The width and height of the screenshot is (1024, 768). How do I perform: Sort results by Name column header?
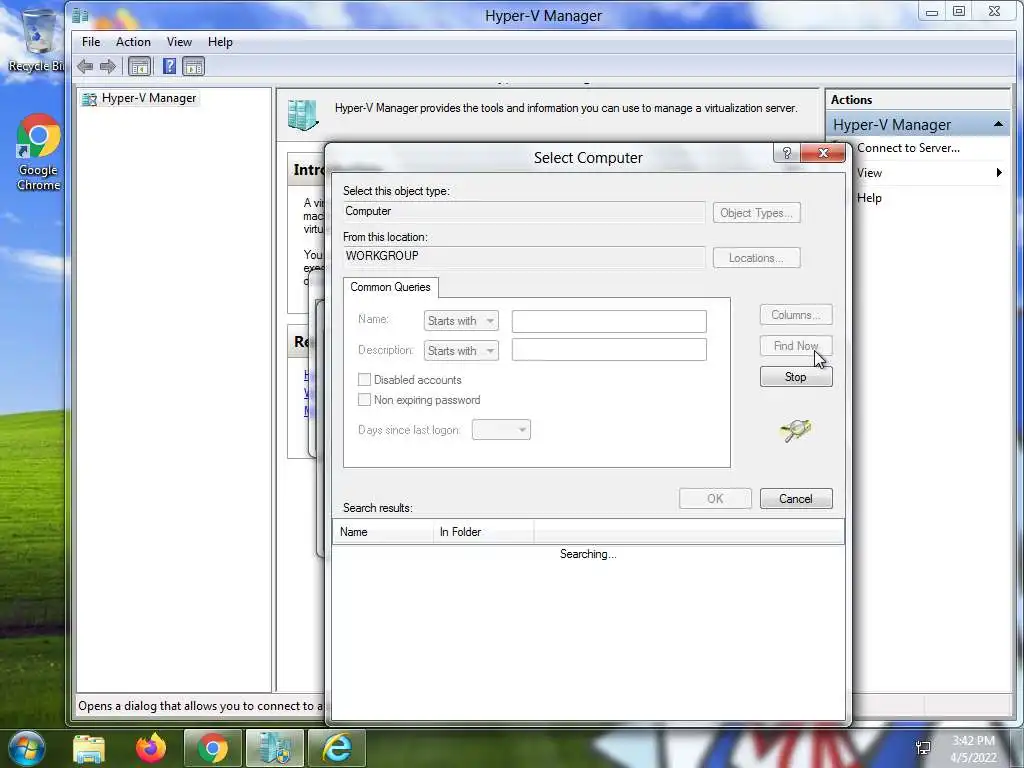point(383,532)
